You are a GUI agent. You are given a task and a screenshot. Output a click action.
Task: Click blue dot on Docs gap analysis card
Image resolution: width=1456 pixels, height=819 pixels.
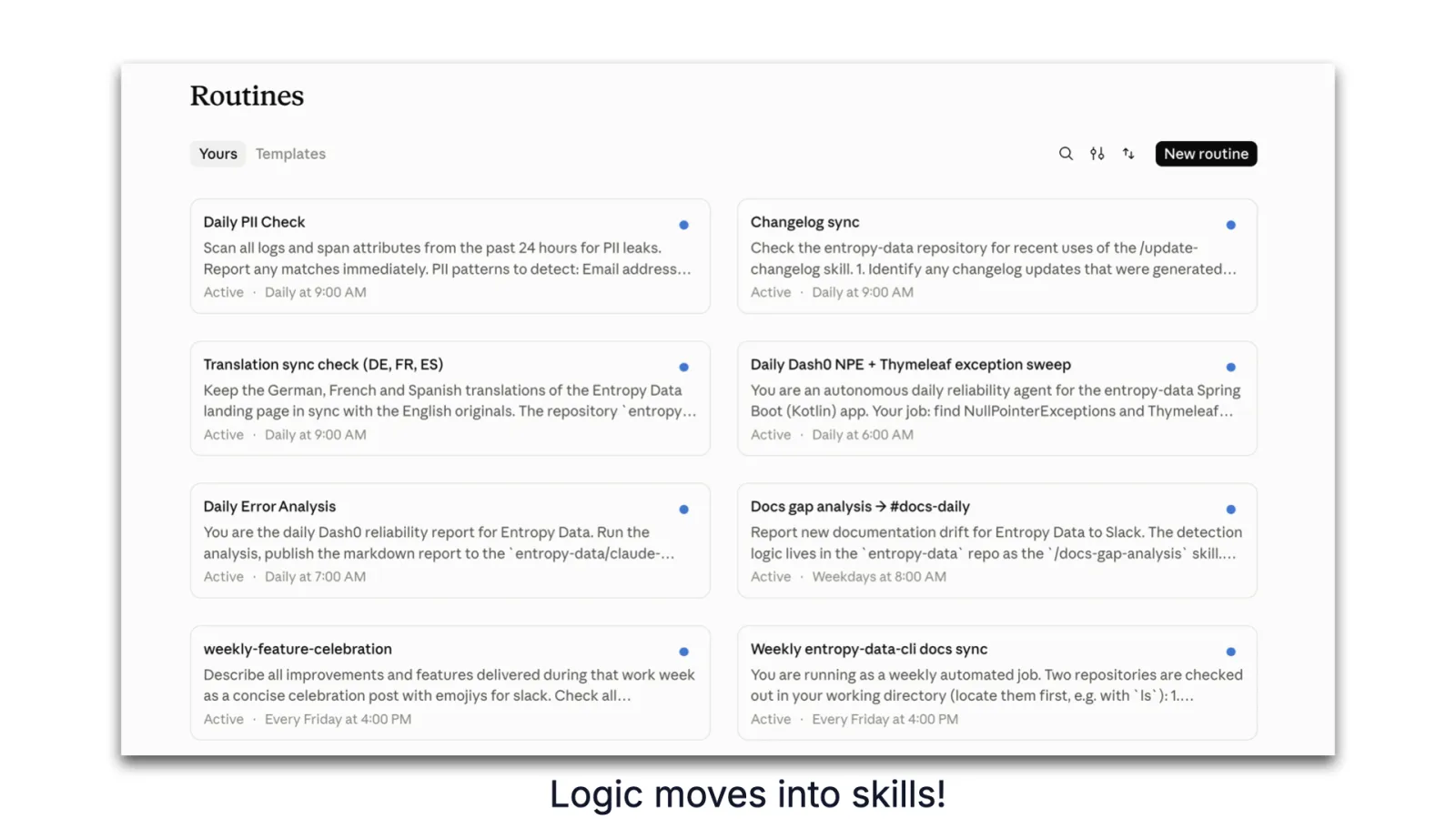(1230, 510)
